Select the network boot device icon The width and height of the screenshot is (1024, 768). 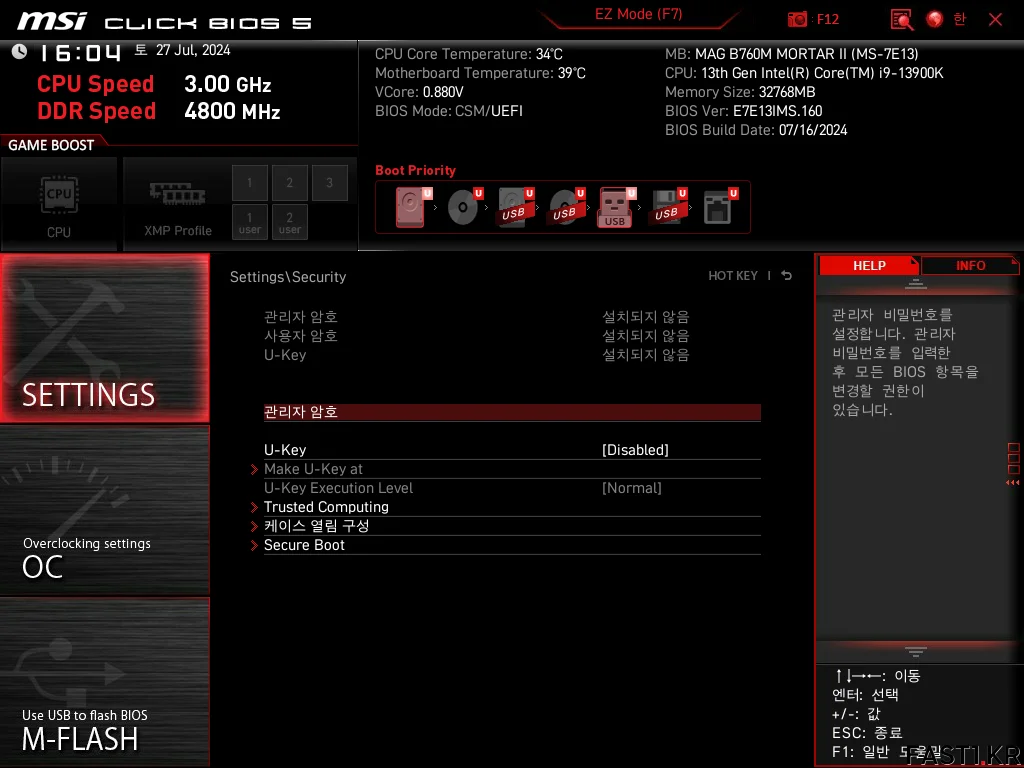pos(719,207)
